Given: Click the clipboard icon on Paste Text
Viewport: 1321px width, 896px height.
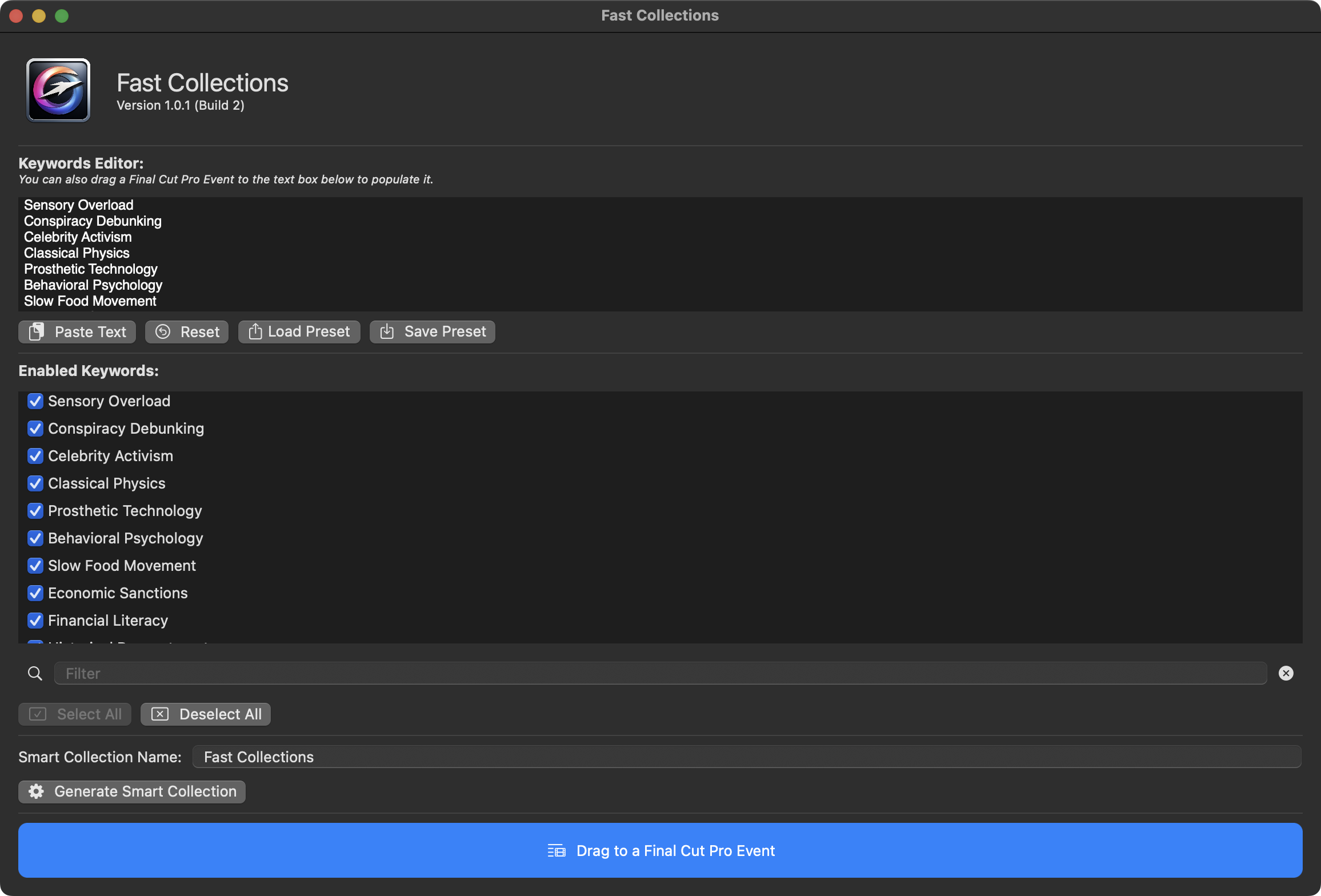Looking at the screenshot, I should click(37, 331).
